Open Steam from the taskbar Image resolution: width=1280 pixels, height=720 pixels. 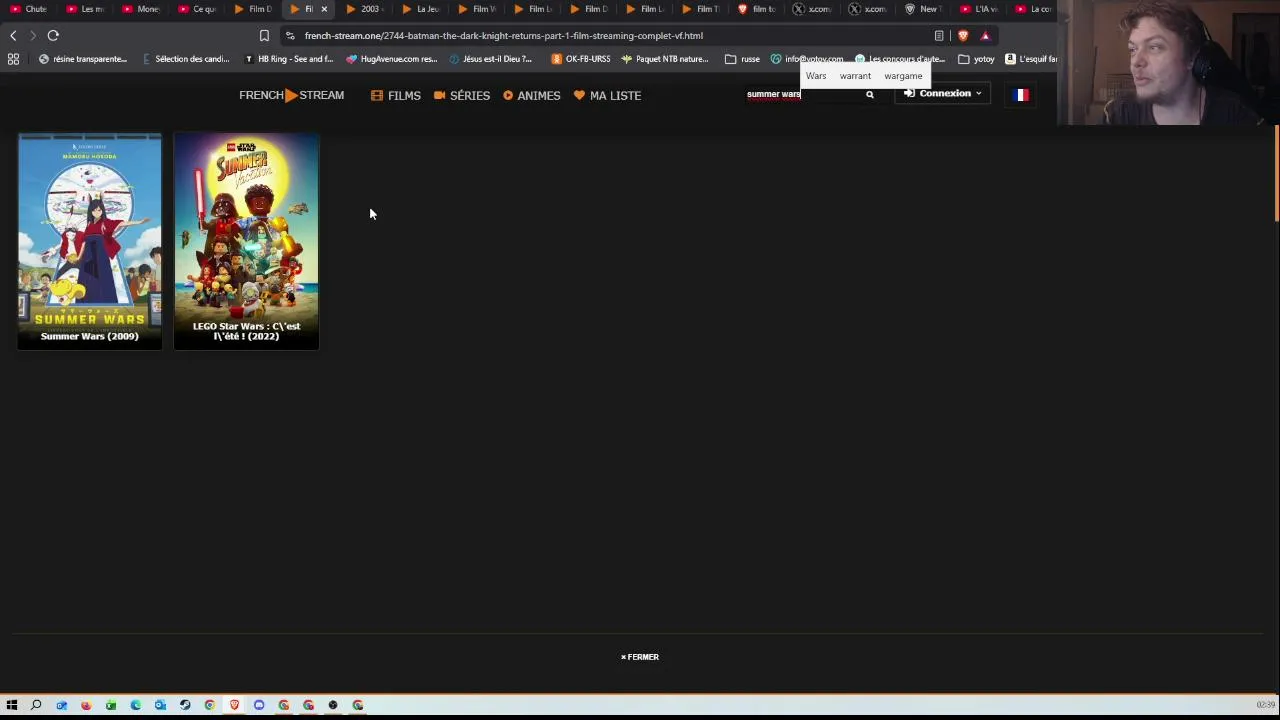pos(185,705)
